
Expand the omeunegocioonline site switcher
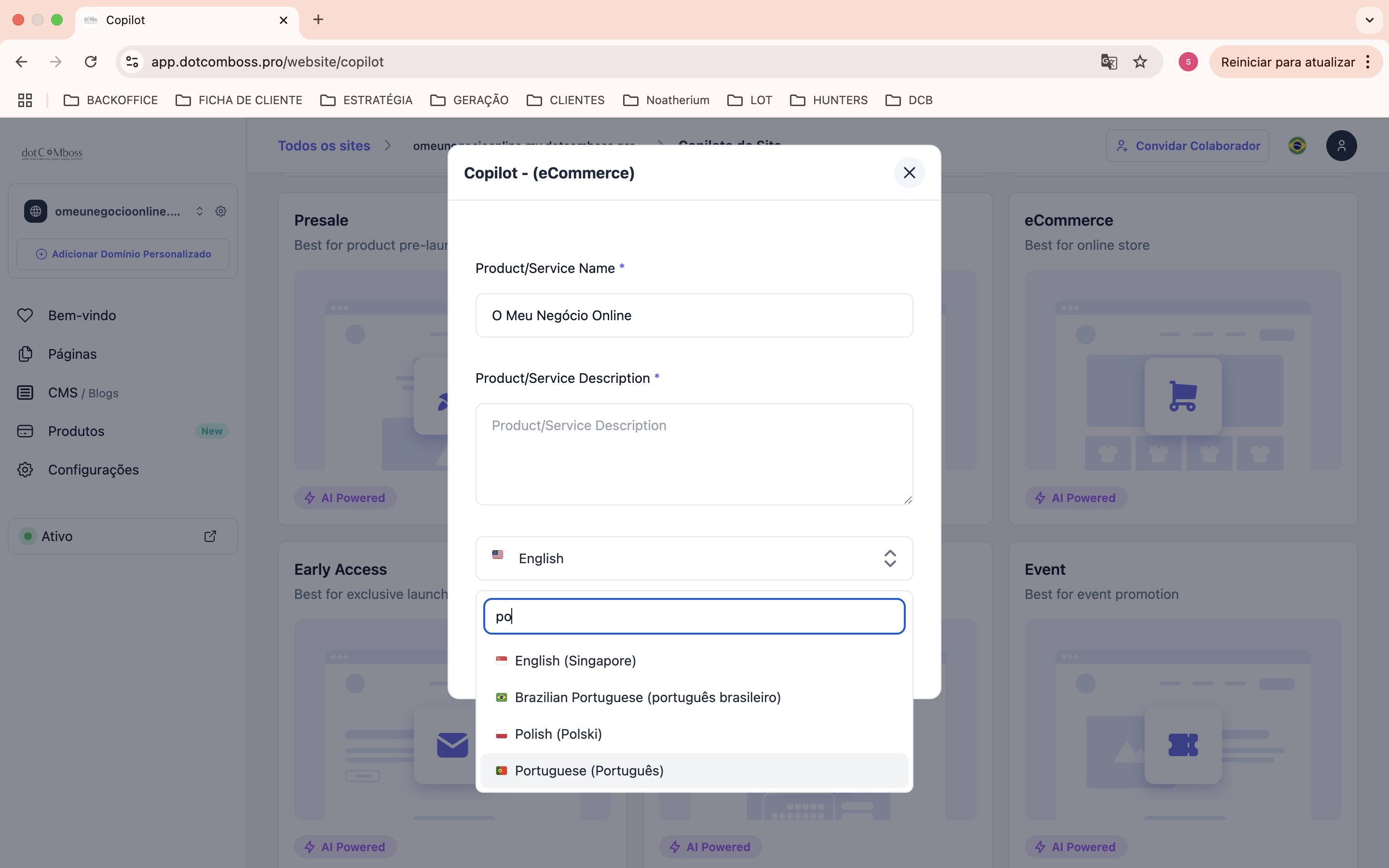[199, 211]
